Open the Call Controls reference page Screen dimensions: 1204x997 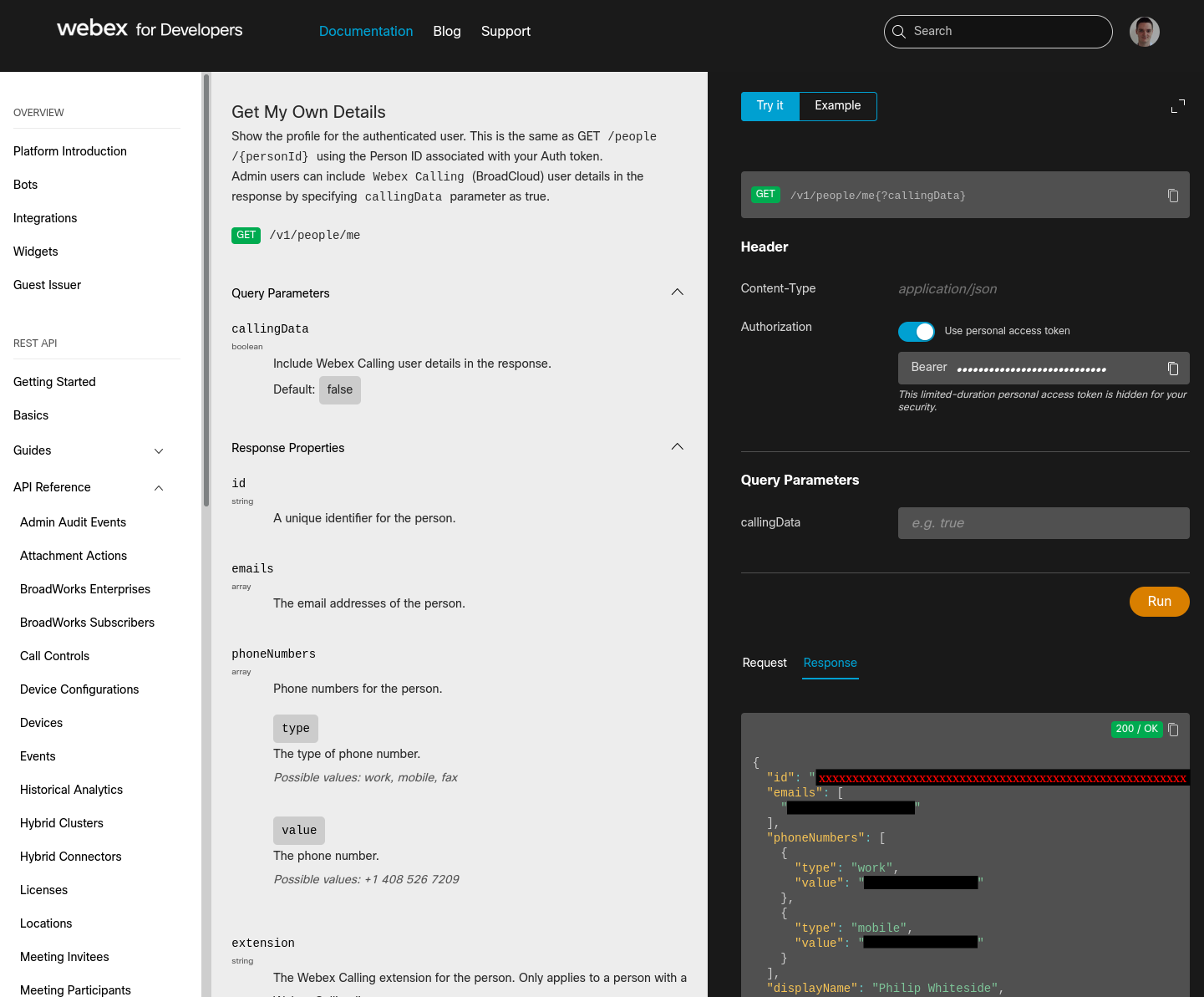[x=55, y=656]
